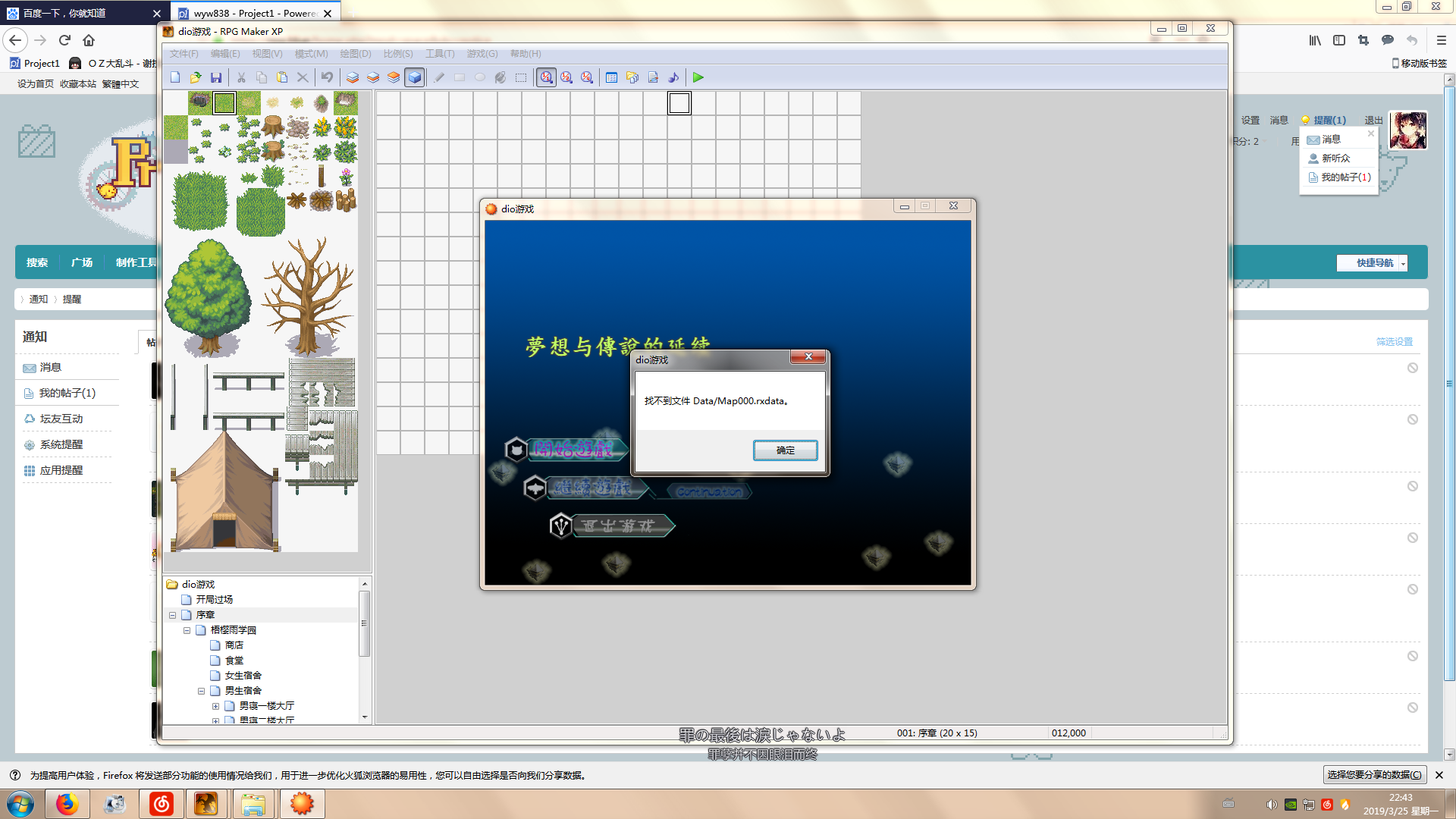Click the green Playtest arrow
This screenshot has height=819, width=1456.
coord(698,77)
